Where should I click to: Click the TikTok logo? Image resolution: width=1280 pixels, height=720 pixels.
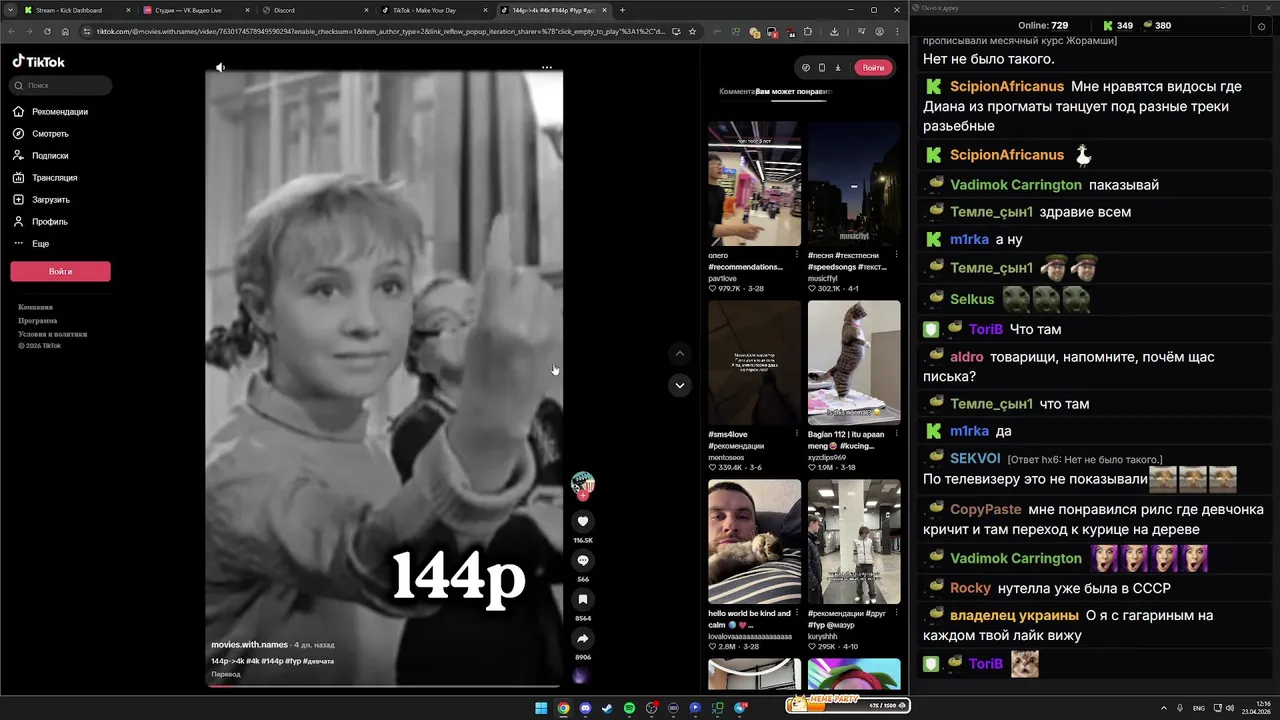(39, 61)
